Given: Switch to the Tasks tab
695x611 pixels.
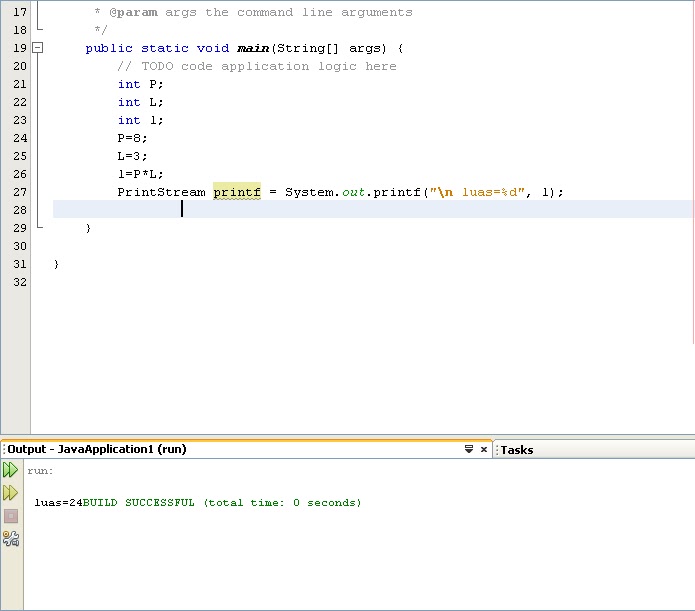Looking at the screenshot, I should tap(516, 450).
